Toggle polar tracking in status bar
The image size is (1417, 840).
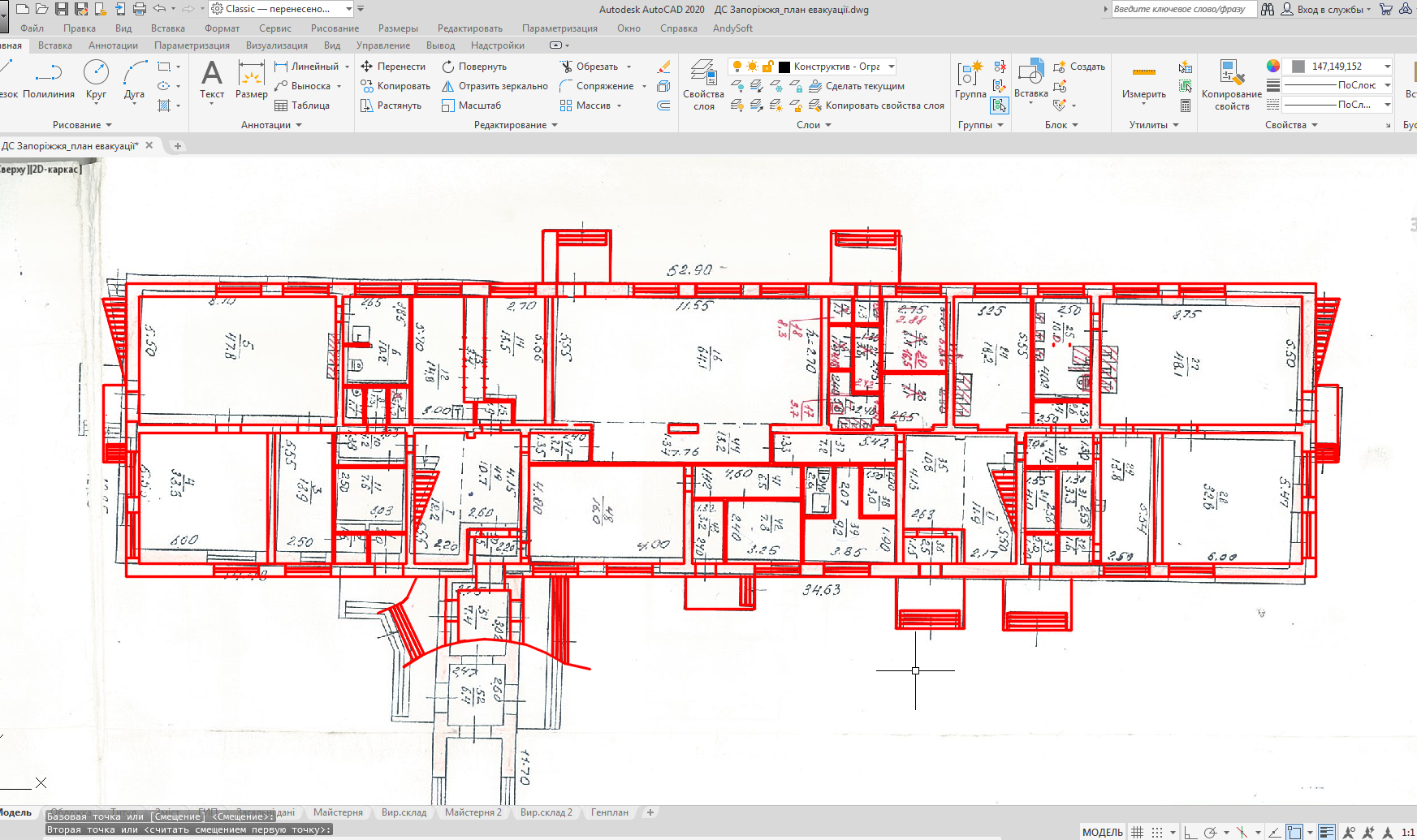click(x=1210, y=832)
